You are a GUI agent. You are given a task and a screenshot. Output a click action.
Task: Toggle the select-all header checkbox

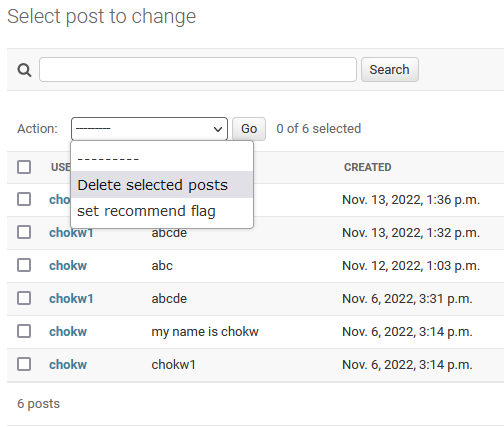[x=24, y=167]
